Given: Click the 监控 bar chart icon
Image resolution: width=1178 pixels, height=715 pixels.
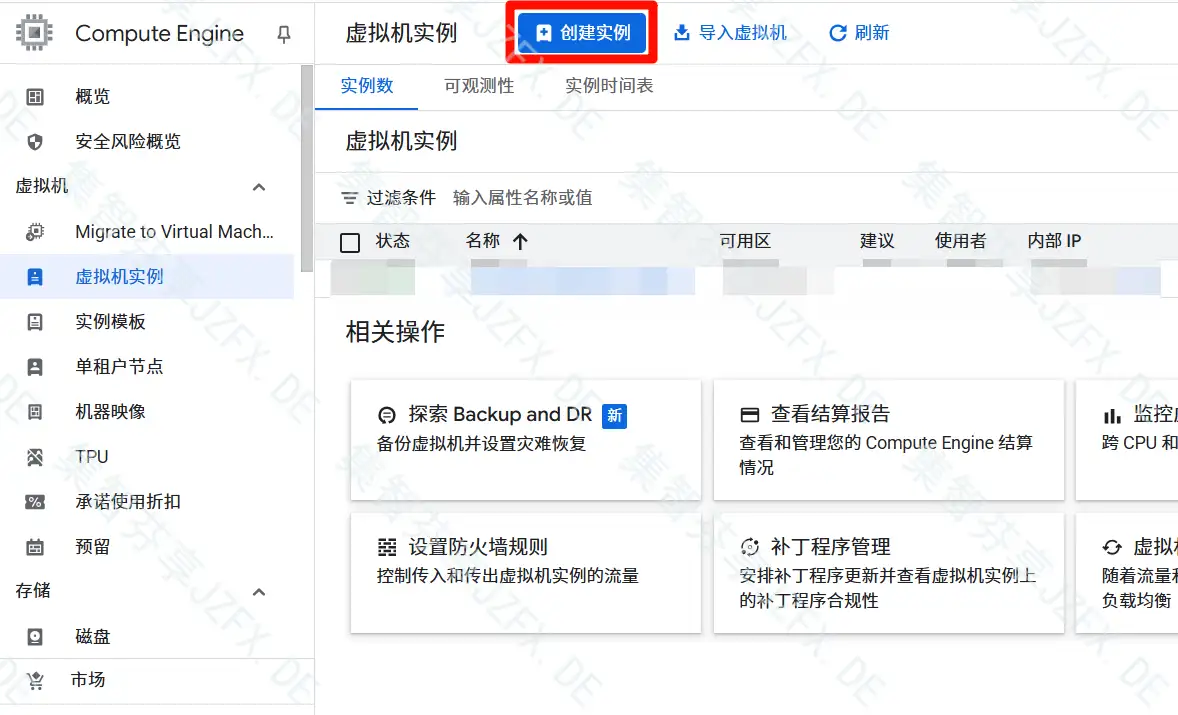Looking at the screenshot, I should point(1112,415).
